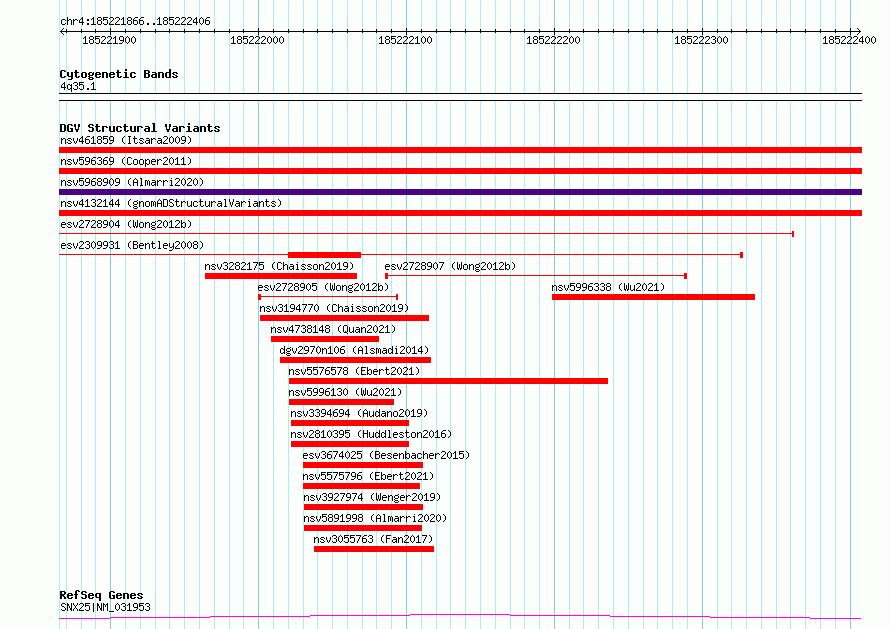Select the red bar under nsv3055763 (Fan2017)

[x=374, y=549]
